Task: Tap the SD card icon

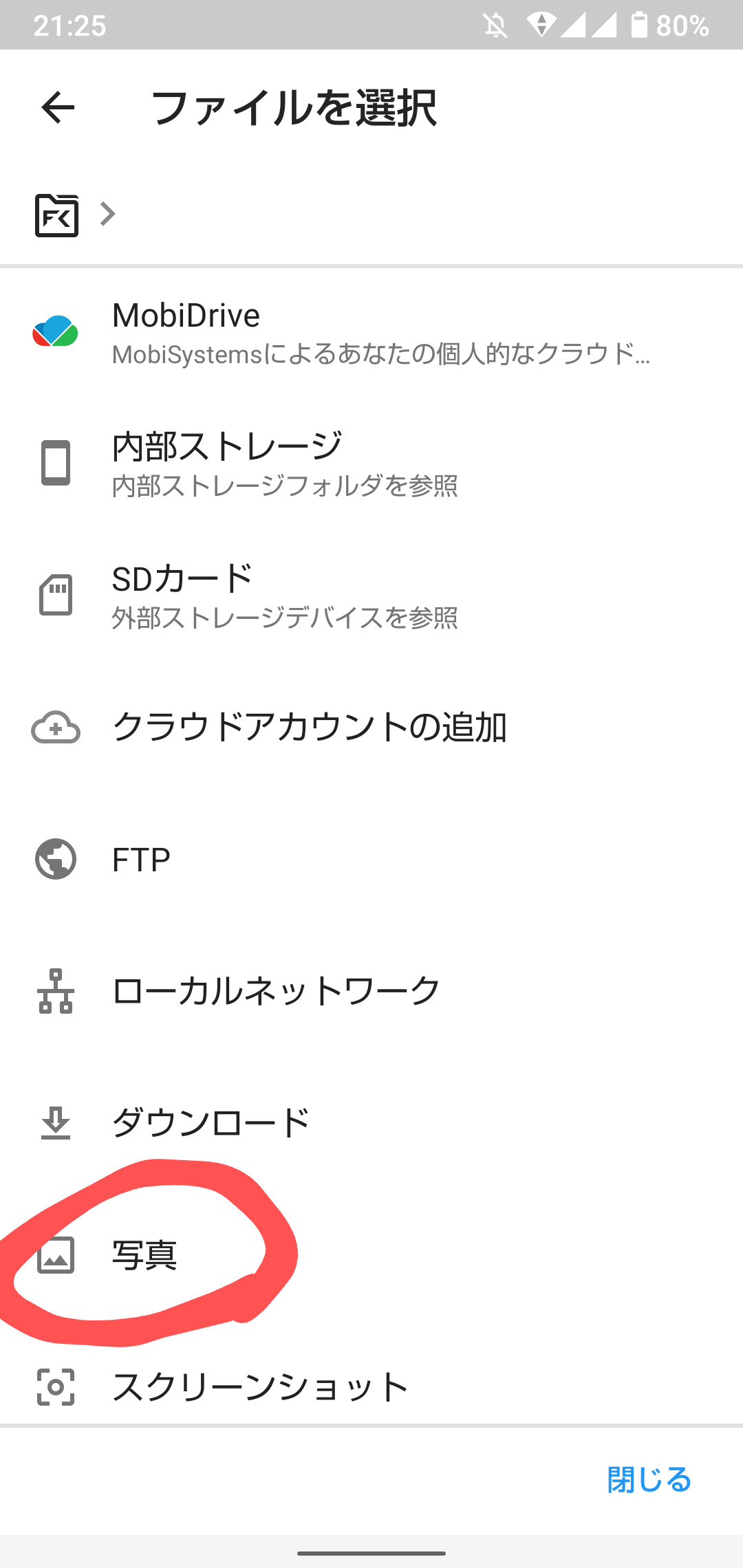Action: (55, 595)
